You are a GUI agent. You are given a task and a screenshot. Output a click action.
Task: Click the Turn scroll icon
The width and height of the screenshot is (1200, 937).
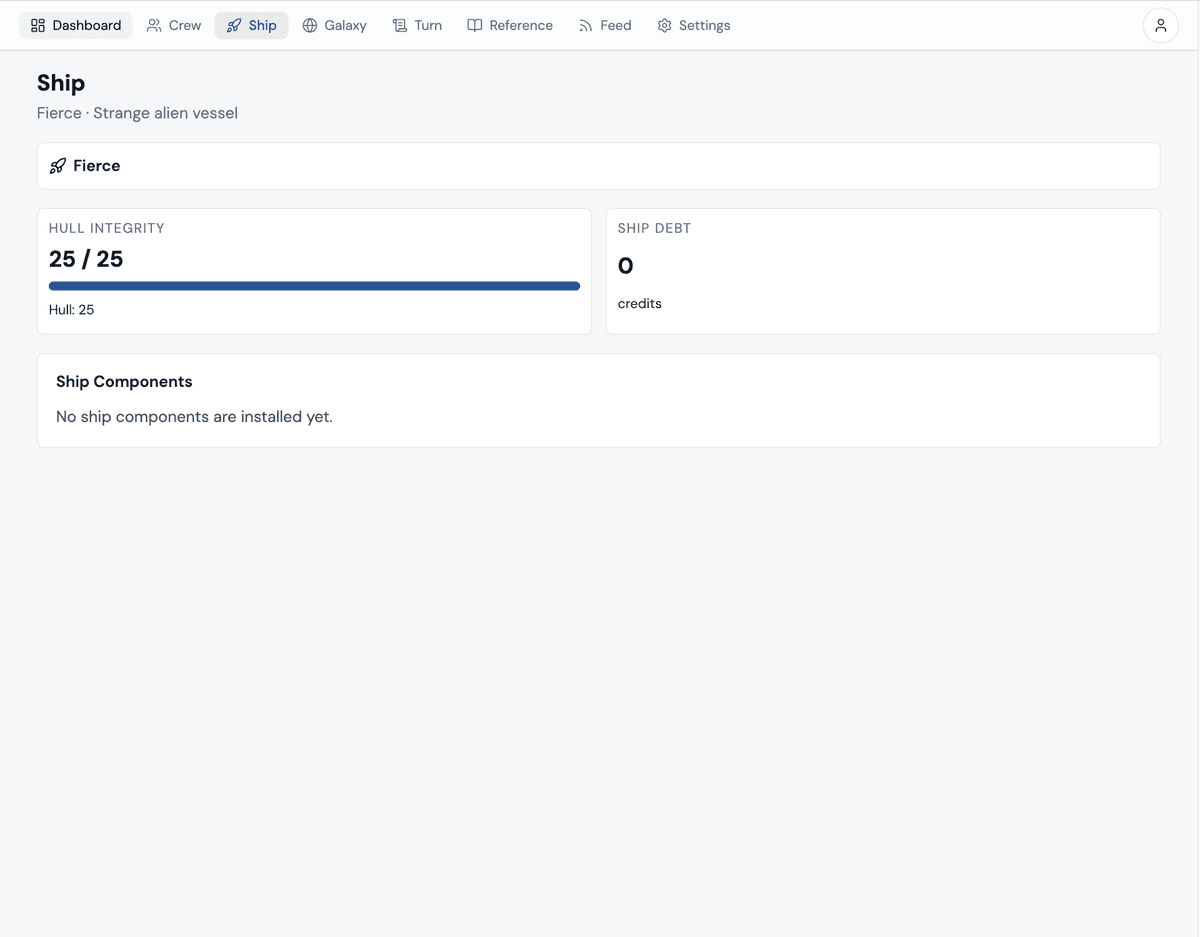tap(400, 25)
